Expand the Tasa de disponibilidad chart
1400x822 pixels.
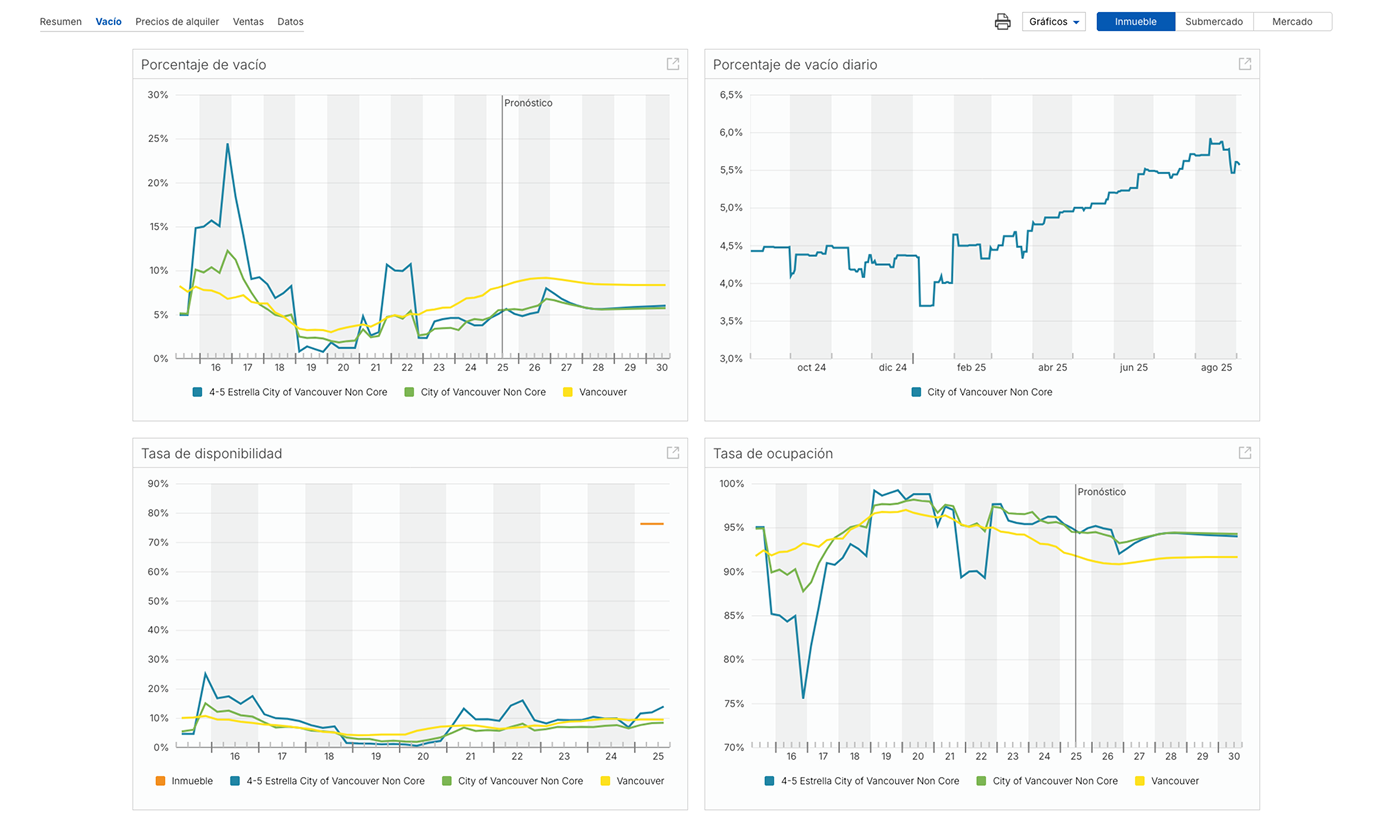tap(673, 453)
